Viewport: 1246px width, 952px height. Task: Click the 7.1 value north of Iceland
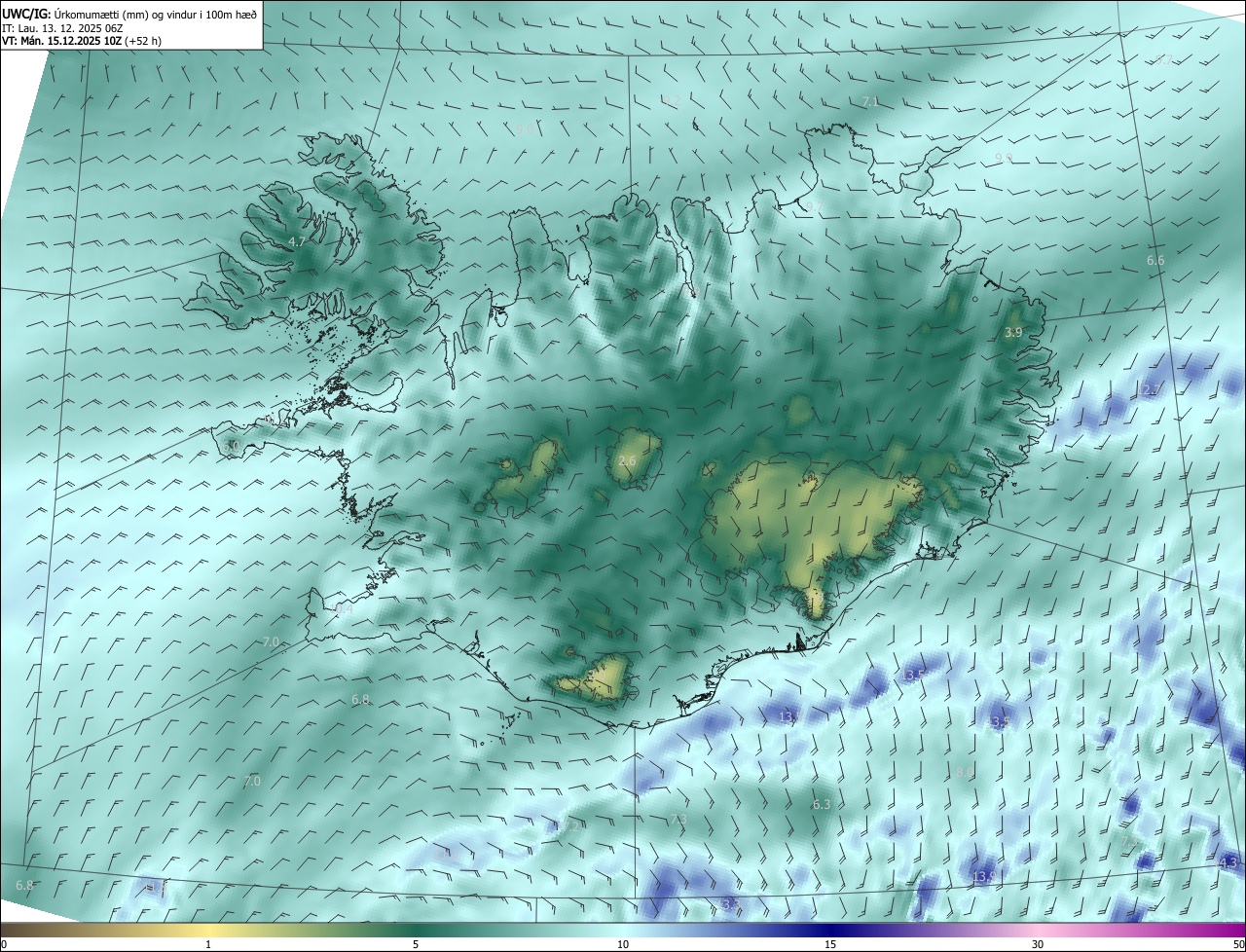click(870, 101)
